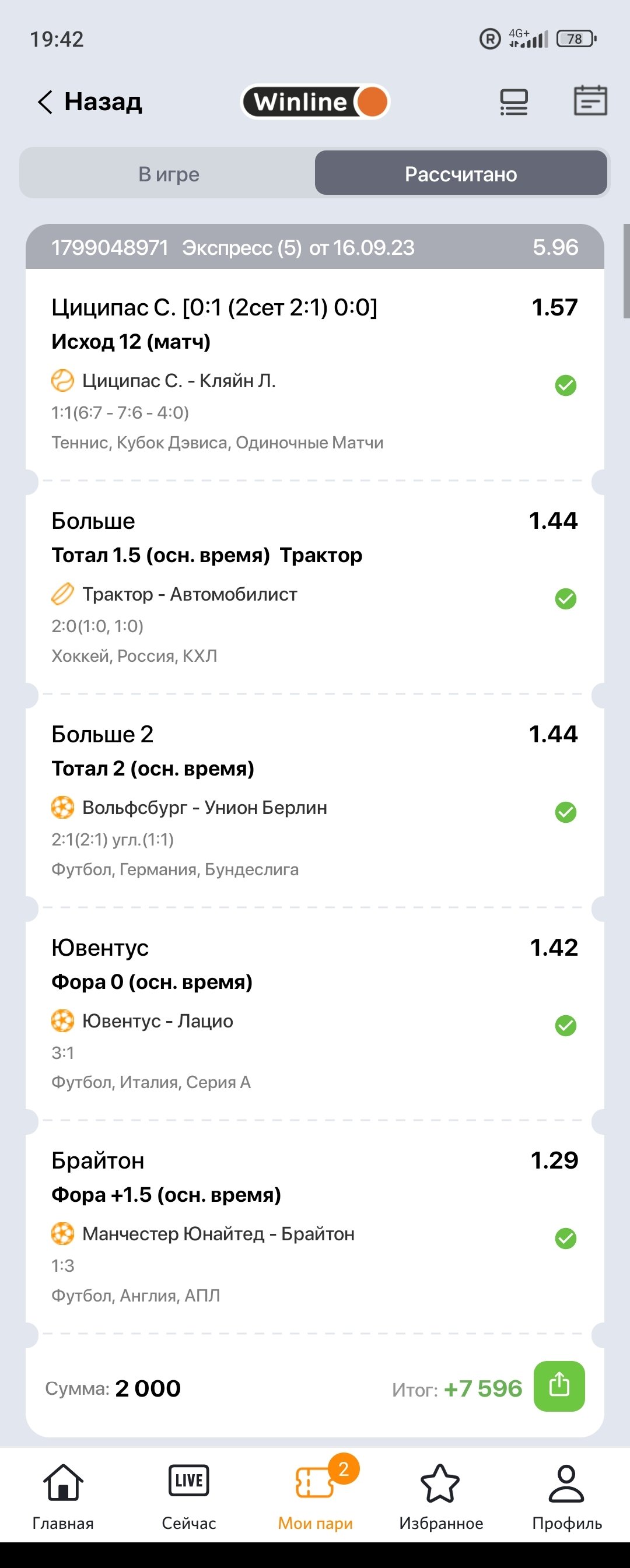Go to Главная home tab
This screenshot has width=630, height=1568.
[x=64, y=1496]
